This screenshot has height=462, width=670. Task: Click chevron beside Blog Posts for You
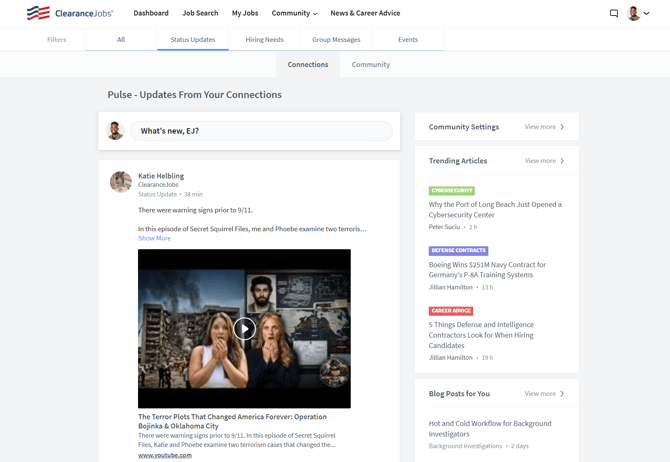click(x=562, y=394)
